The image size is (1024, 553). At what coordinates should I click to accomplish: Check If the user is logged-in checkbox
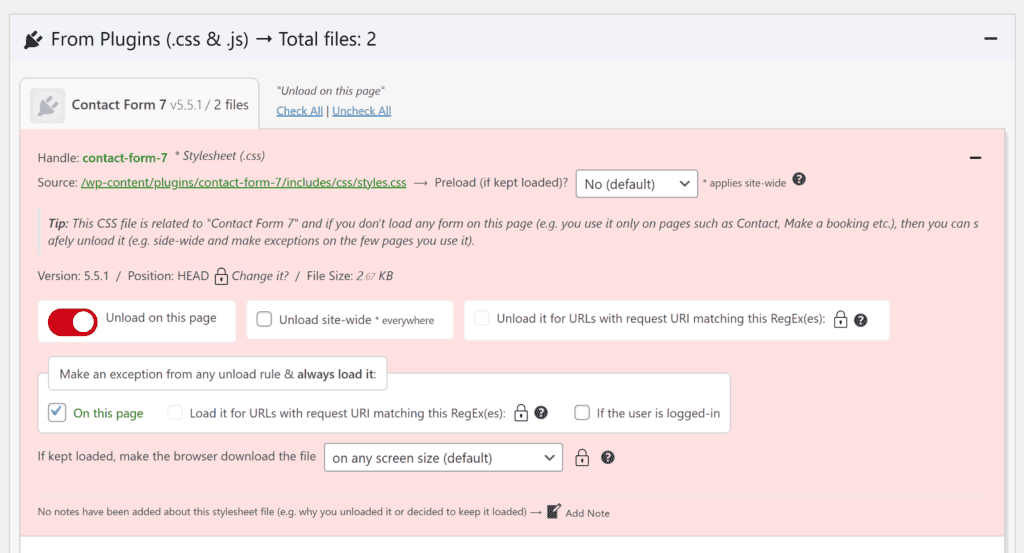pos(582,413)
